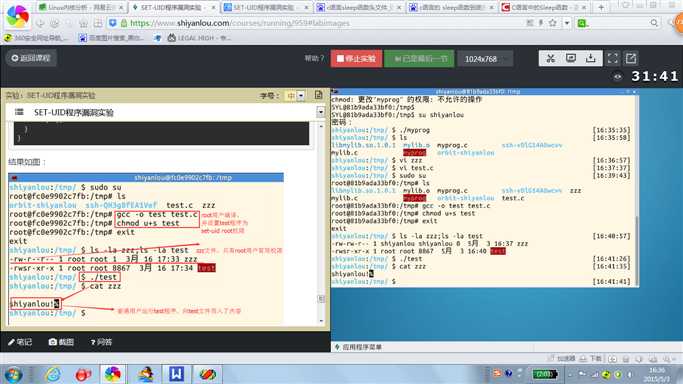Toggle the eye icon beside the timer

[x=618, y=77]
